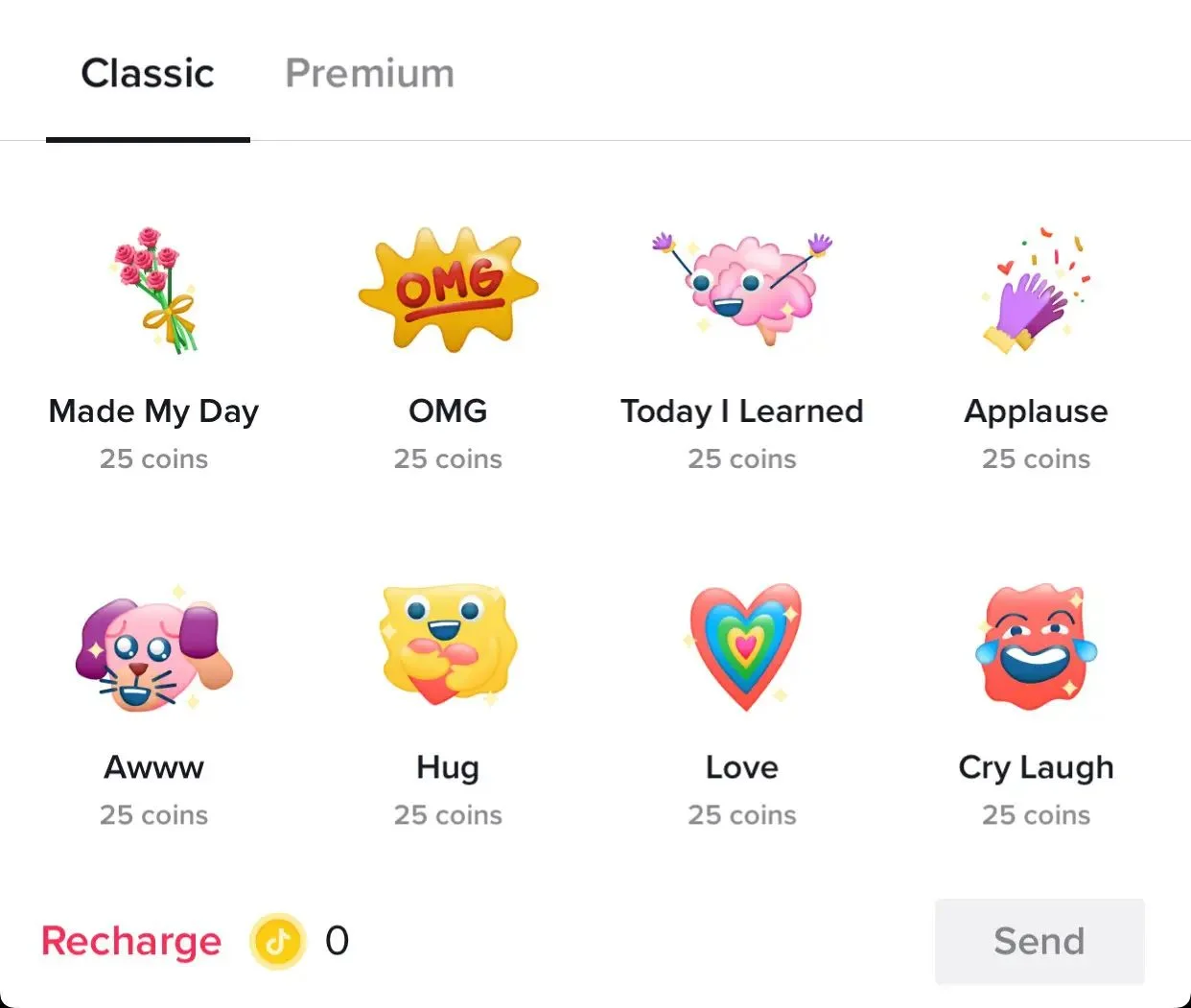Select the Cry Laugh red face gift
The height and width of the screenshot is (1008, 1191).
click(x=1036, y=645)
